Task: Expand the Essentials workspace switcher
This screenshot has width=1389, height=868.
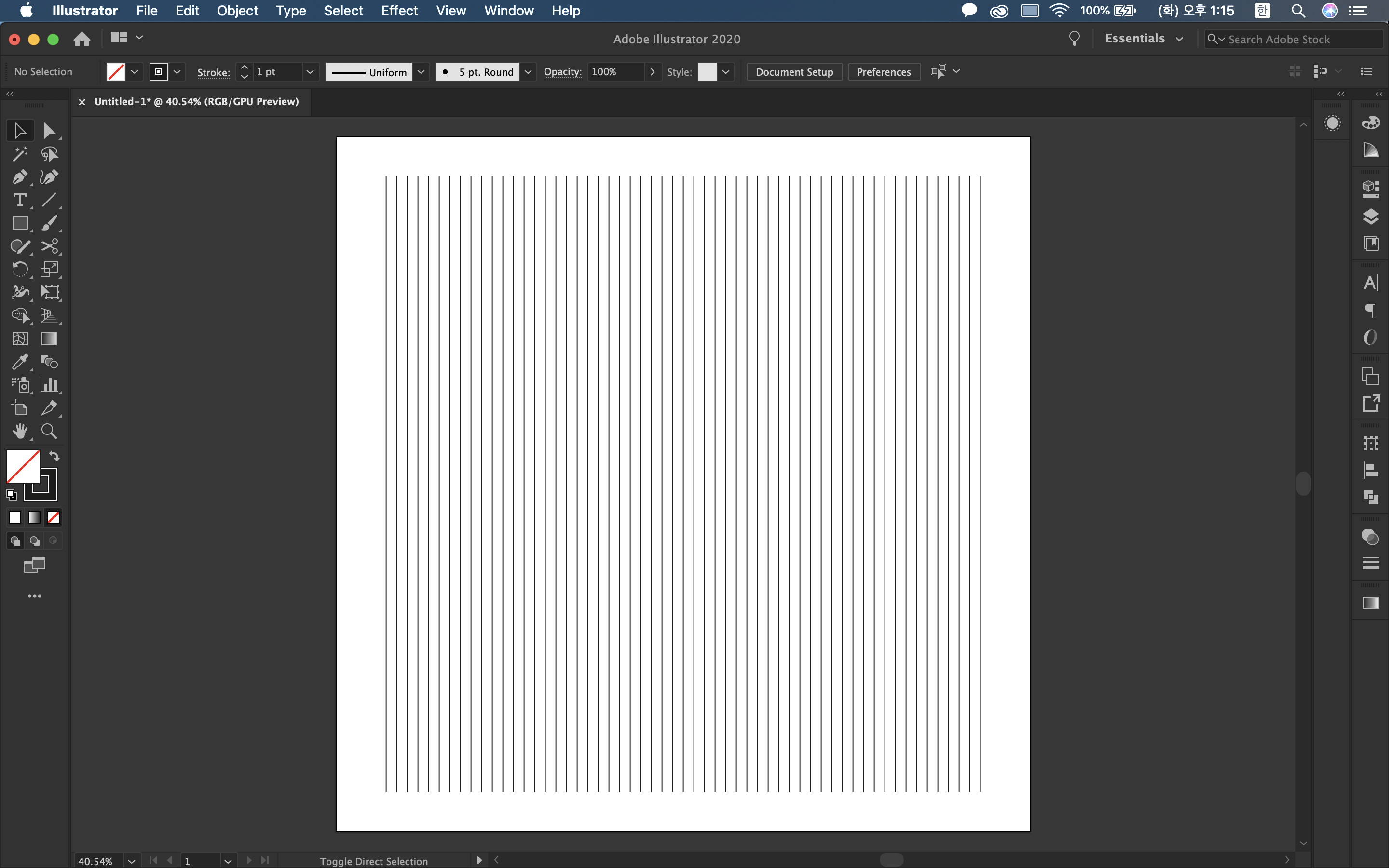Action: 1144,39
